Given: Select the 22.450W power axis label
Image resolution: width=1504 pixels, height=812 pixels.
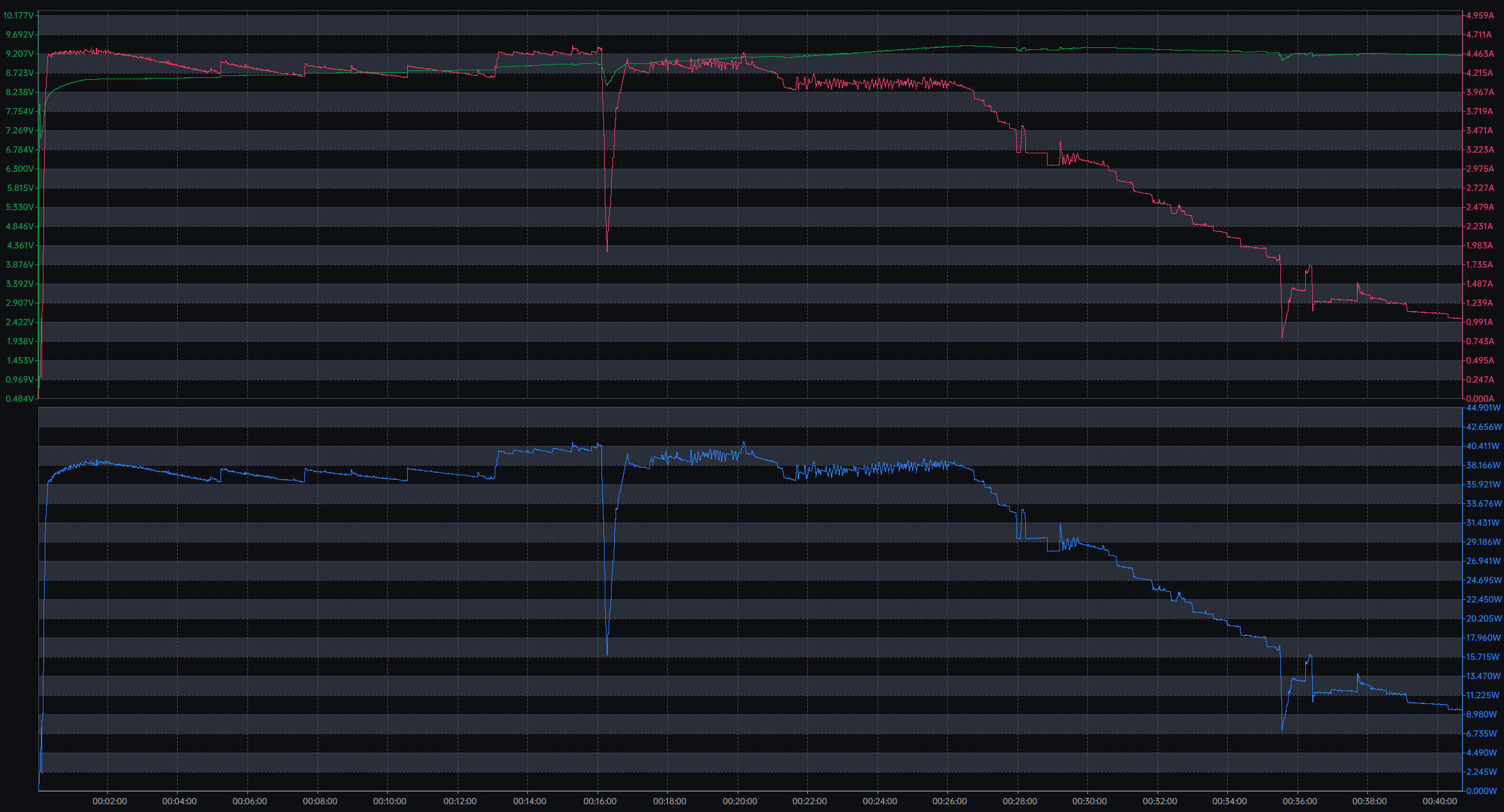Looking at the screenshot, I should click(x=1483, y=599).
